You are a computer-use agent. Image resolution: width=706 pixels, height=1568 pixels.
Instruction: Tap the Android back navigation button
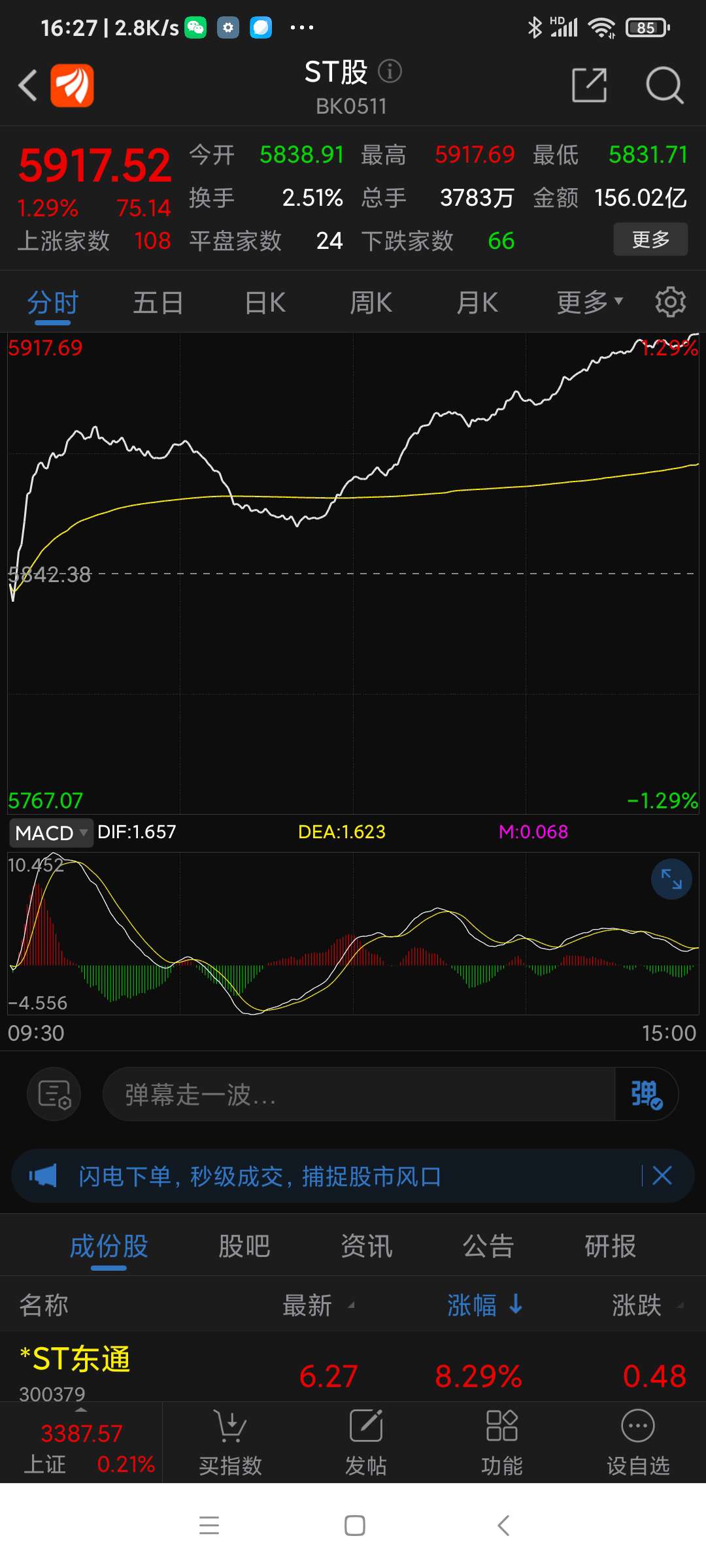[x=503, y=1526]
